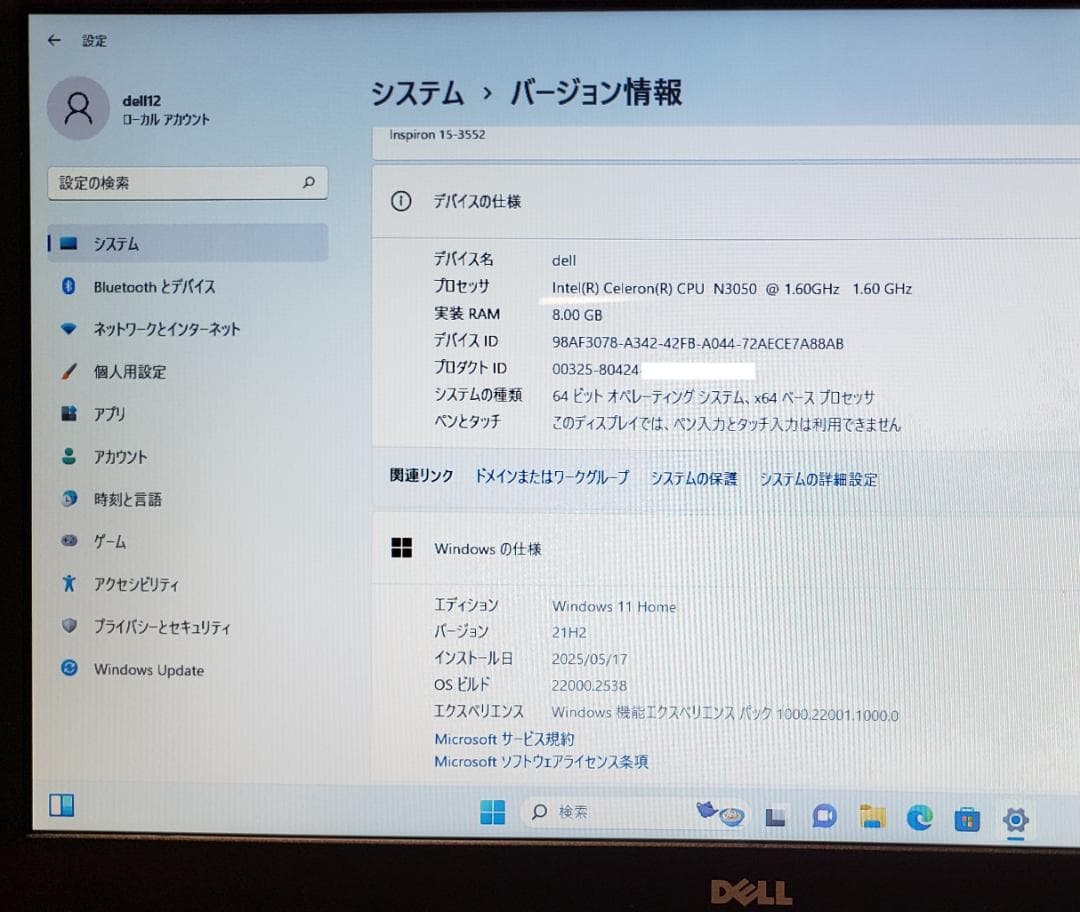Click the Windows Start button
Viewport: 1080px width, 912px height.
pyautogui.click(x=491, y=813)
